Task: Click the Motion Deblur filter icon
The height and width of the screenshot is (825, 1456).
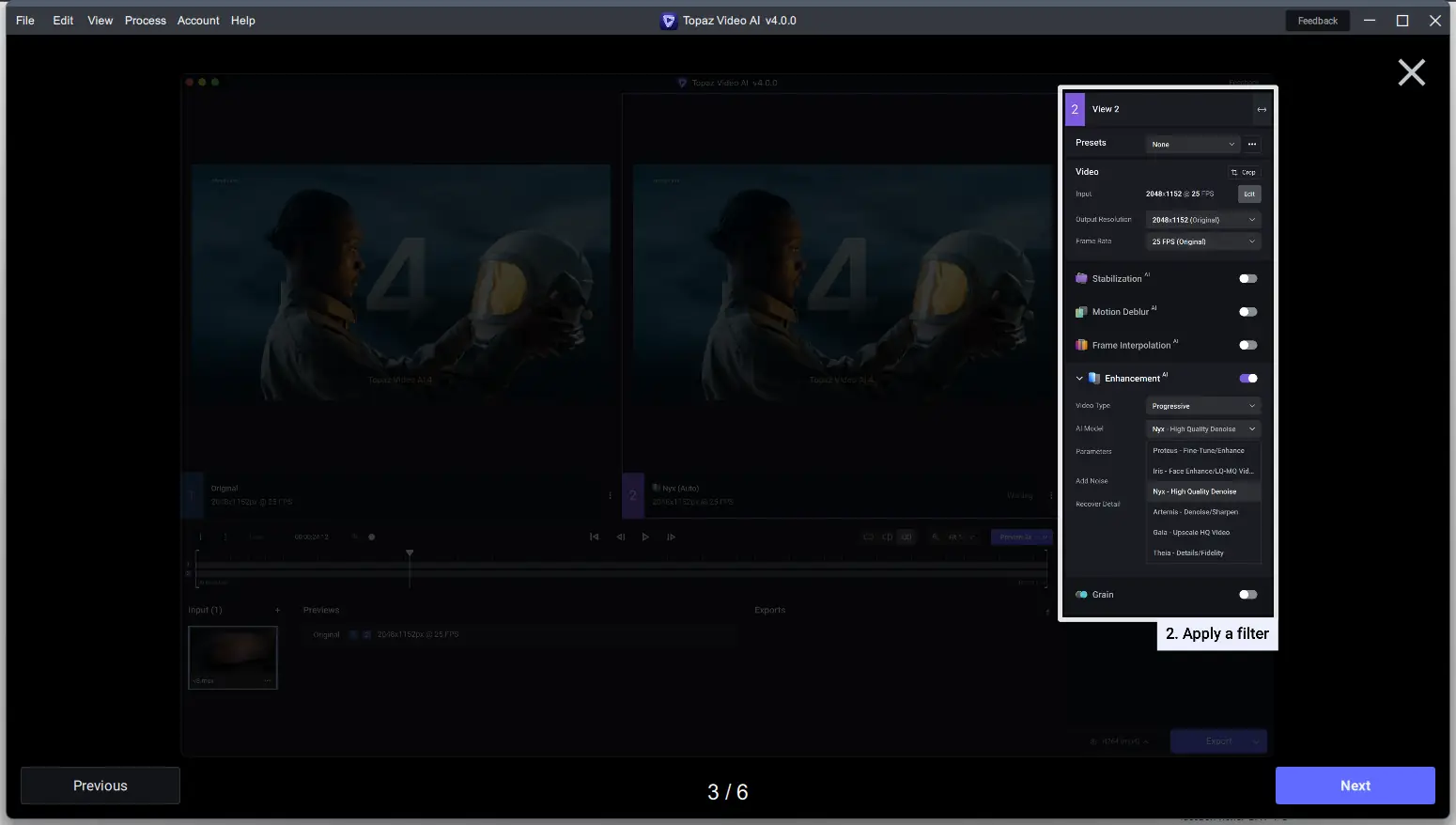Action: pos(1081,312)
